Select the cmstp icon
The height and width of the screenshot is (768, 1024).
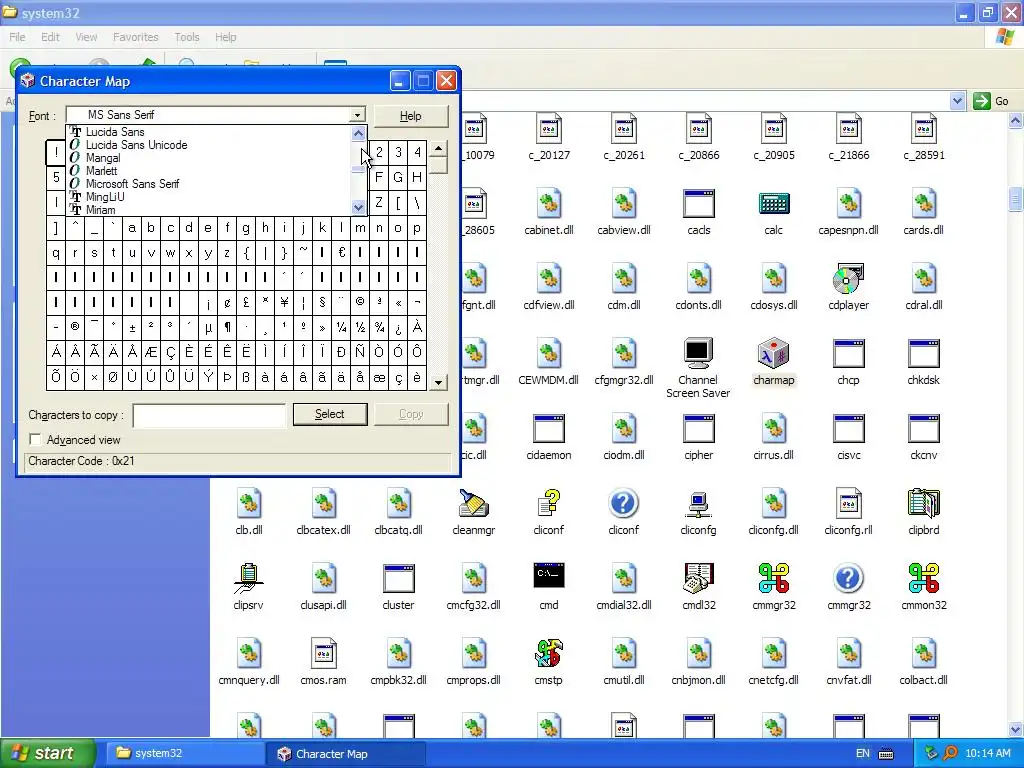click(x=549, y=654)
